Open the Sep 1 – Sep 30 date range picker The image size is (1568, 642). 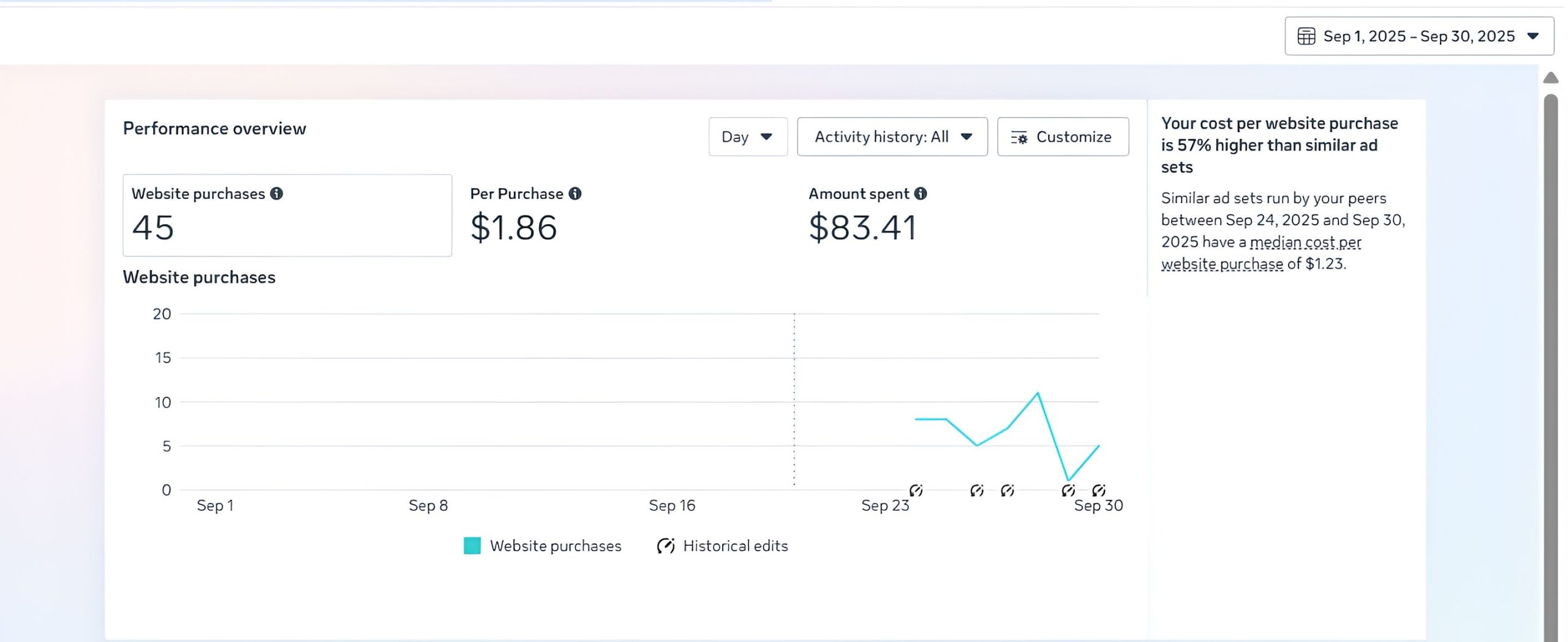pyautogui.click(x=1419, y=36)
